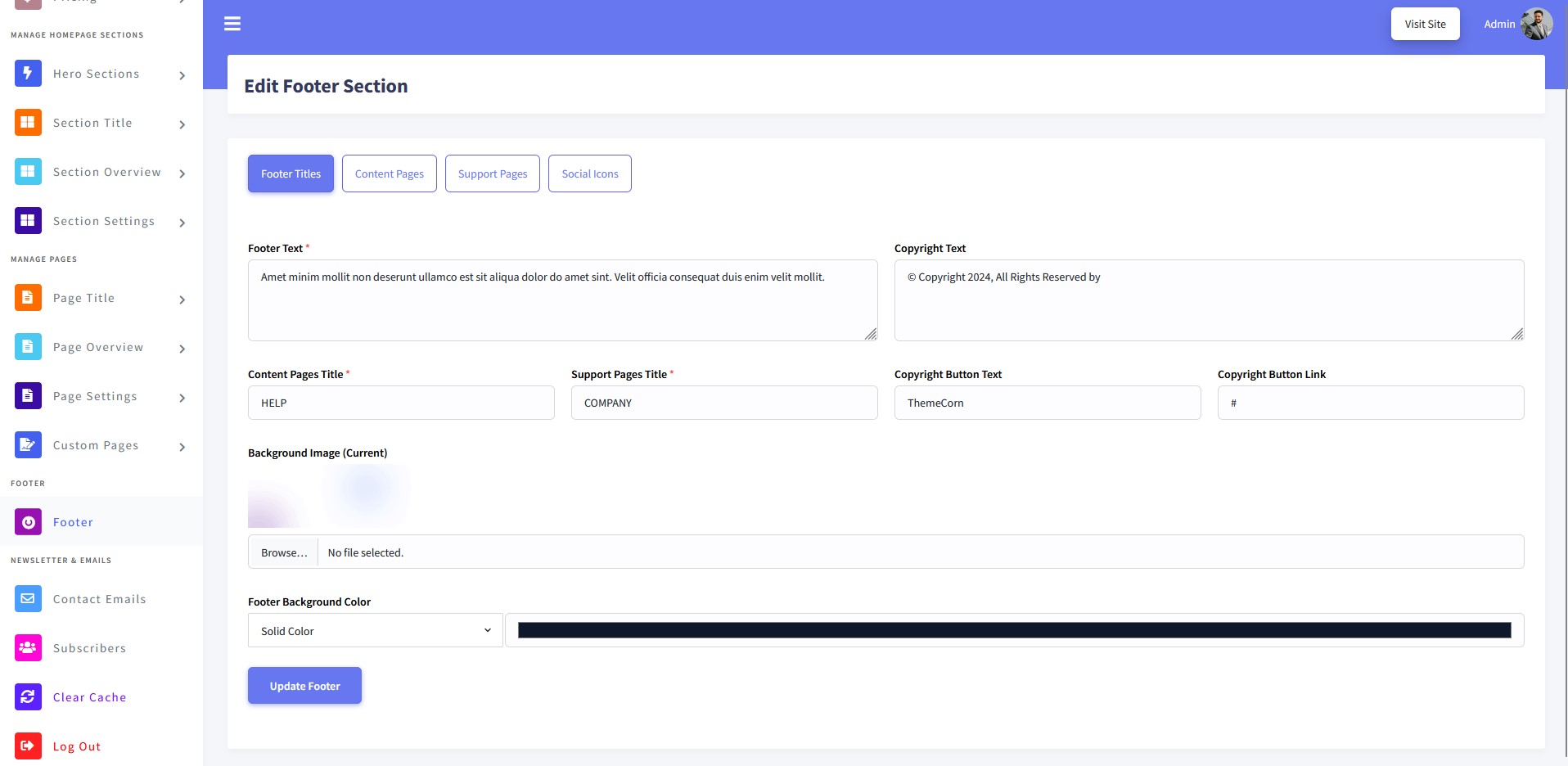Screen dimensions: 1568x766
Task: Expand the Section Overview chevron
Action: (182, 173)
